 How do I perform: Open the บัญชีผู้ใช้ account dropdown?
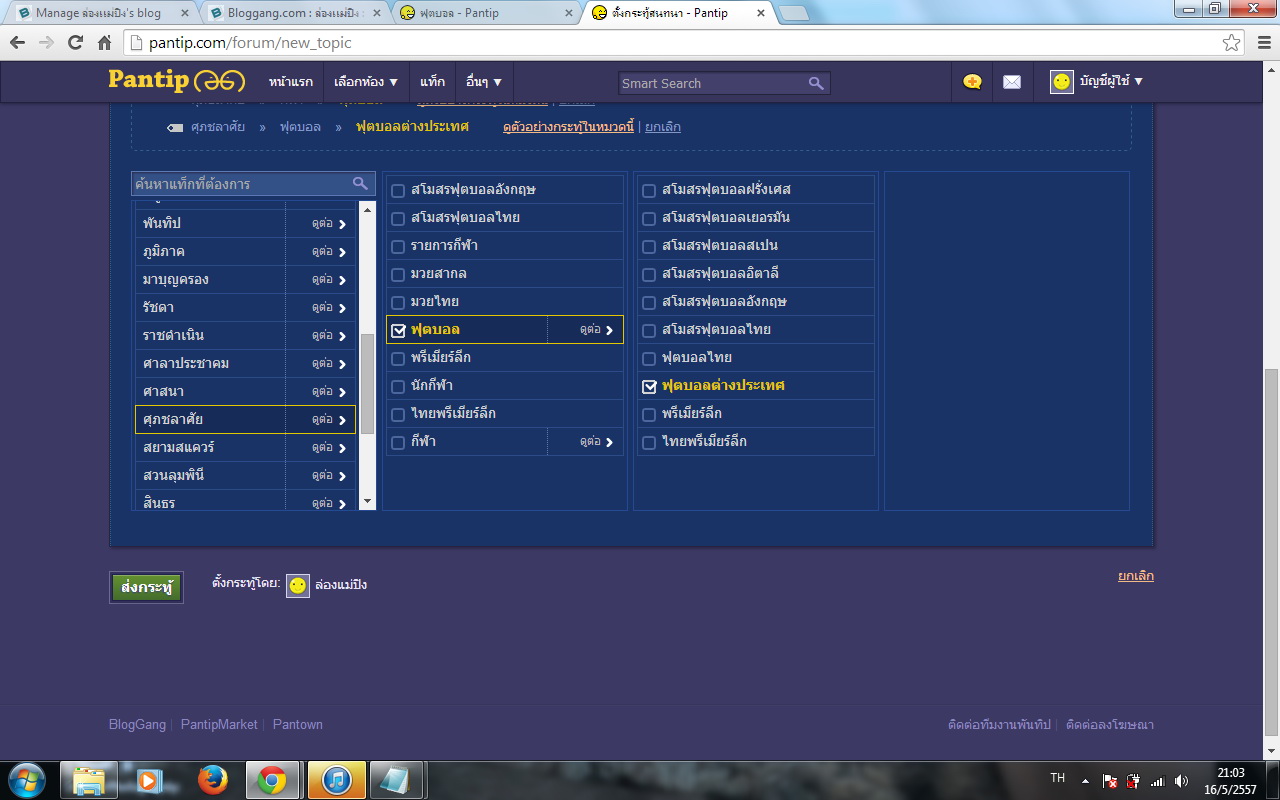point(1111,82)
